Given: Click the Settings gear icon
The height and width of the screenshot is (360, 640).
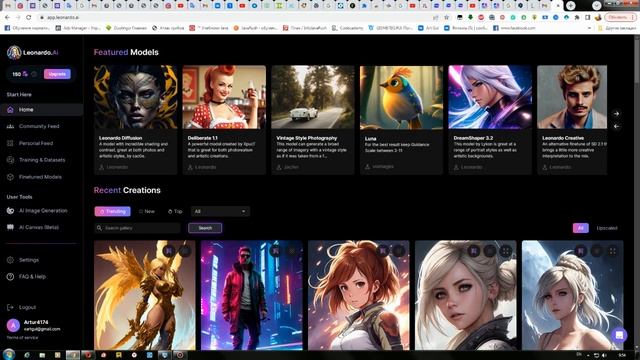Looking at the screenshot, I should [10, 260].
